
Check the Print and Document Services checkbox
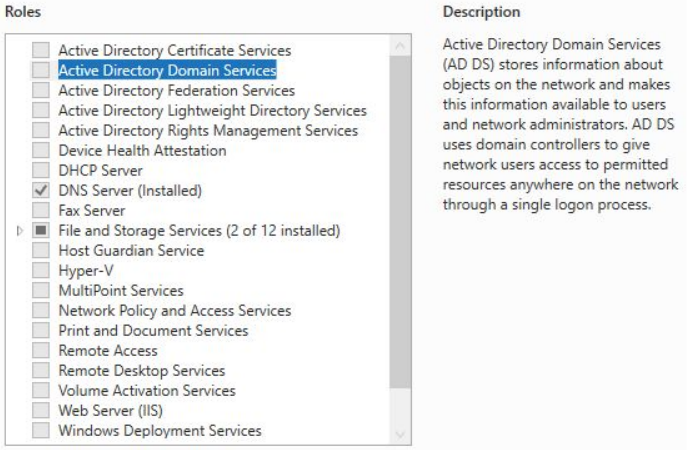pyautogui.click(x=40, y=330)
